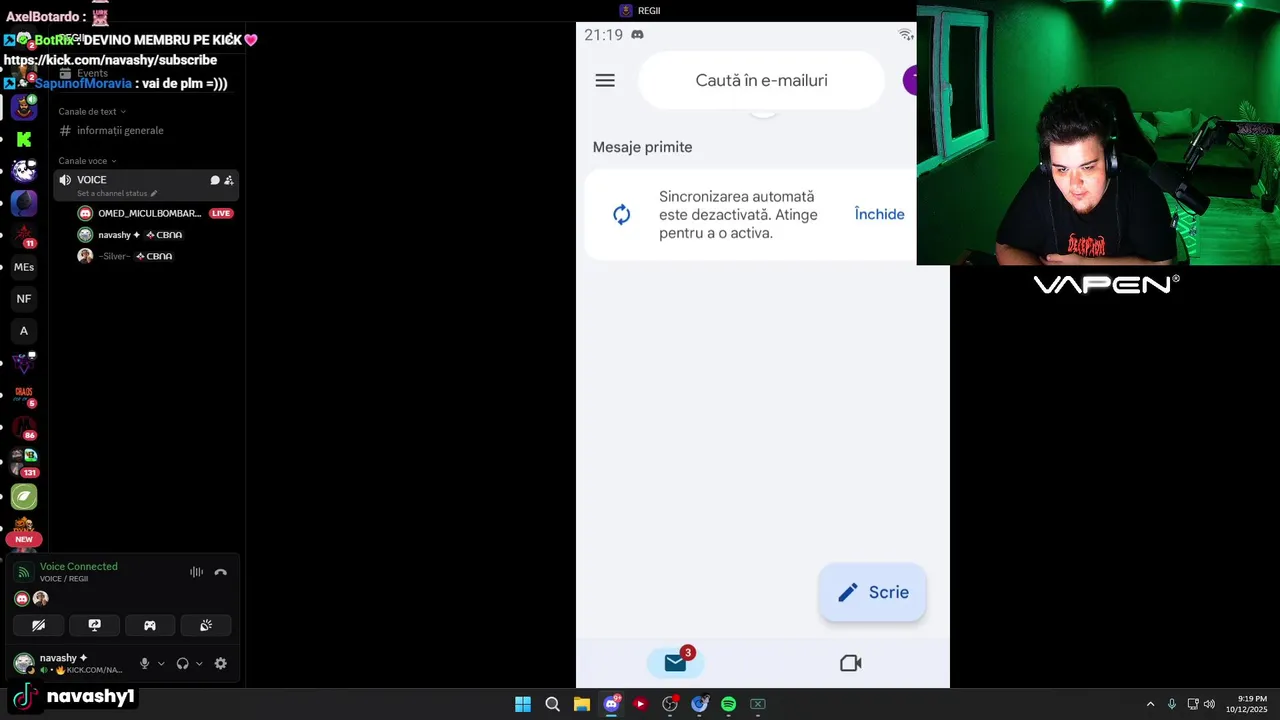Start an activity with the gamepad icon
Image resolution: width=1280 pixels, height=720 pixels.
pyautogui.click(x=150, y=625)
